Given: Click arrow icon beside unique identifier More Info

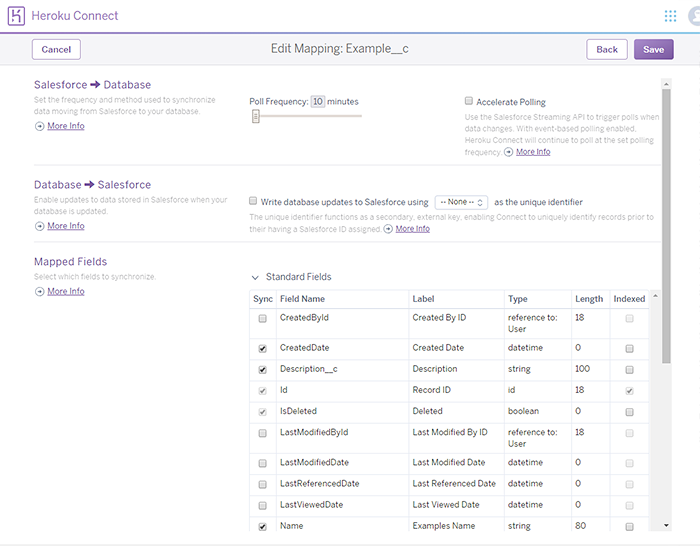Looking at the screenshot, I should coord(388,229).
